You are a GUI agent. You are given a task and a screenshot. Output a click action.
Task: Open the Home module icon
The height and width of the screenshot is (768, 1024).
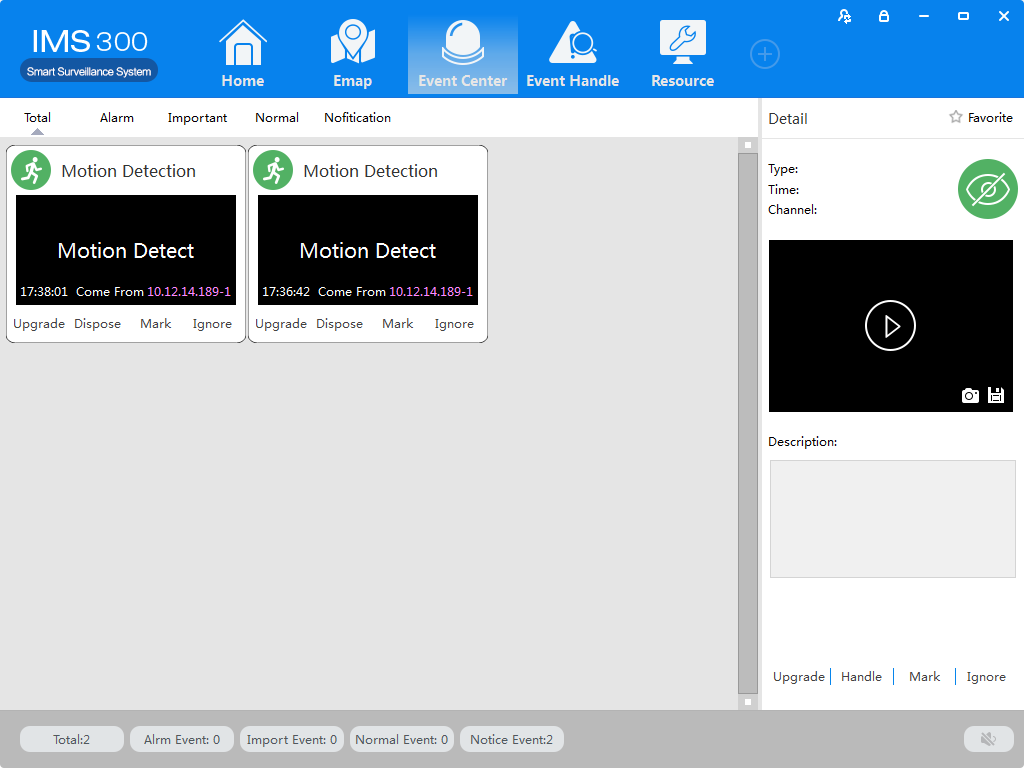tap(243, 45)
